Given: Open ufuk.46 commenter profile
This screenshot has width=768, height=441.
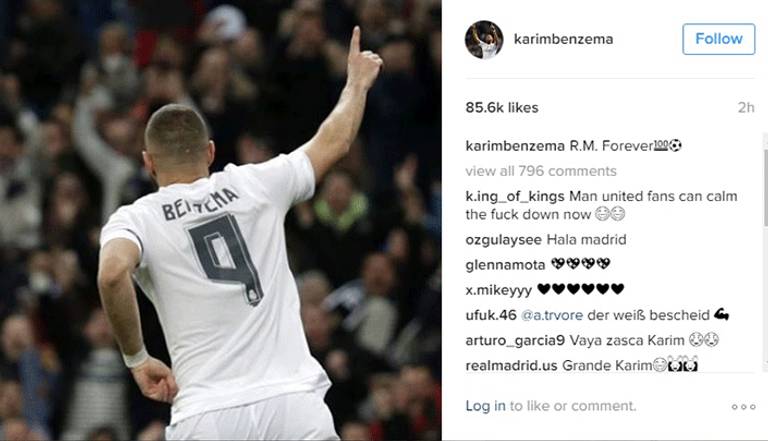Looking at the screenshot, I should pyautogui.click(x=491, y=315).
